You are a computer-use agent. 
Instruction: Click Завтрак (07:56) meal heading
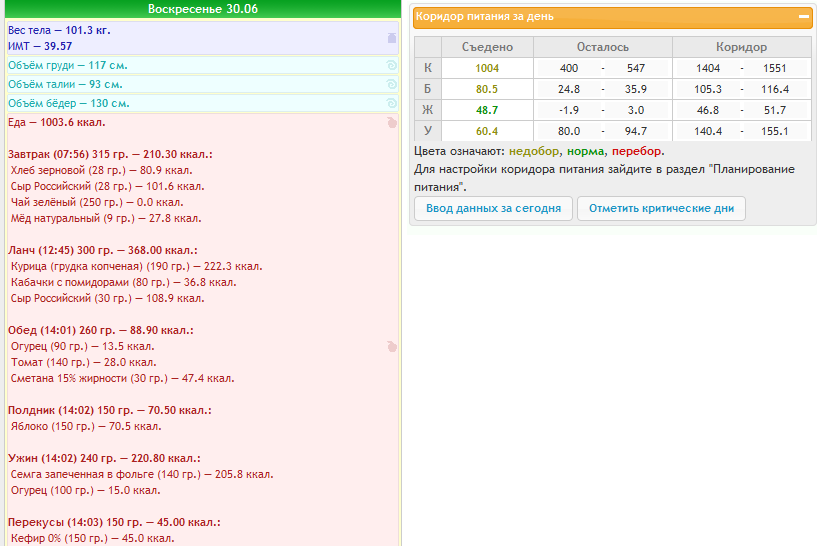[x=110, y=154]
